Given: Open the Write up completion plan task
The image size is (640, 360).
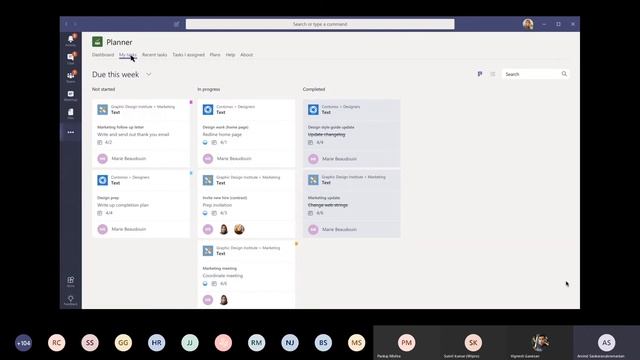Looking at the screenshot, I should pos(123,205).
